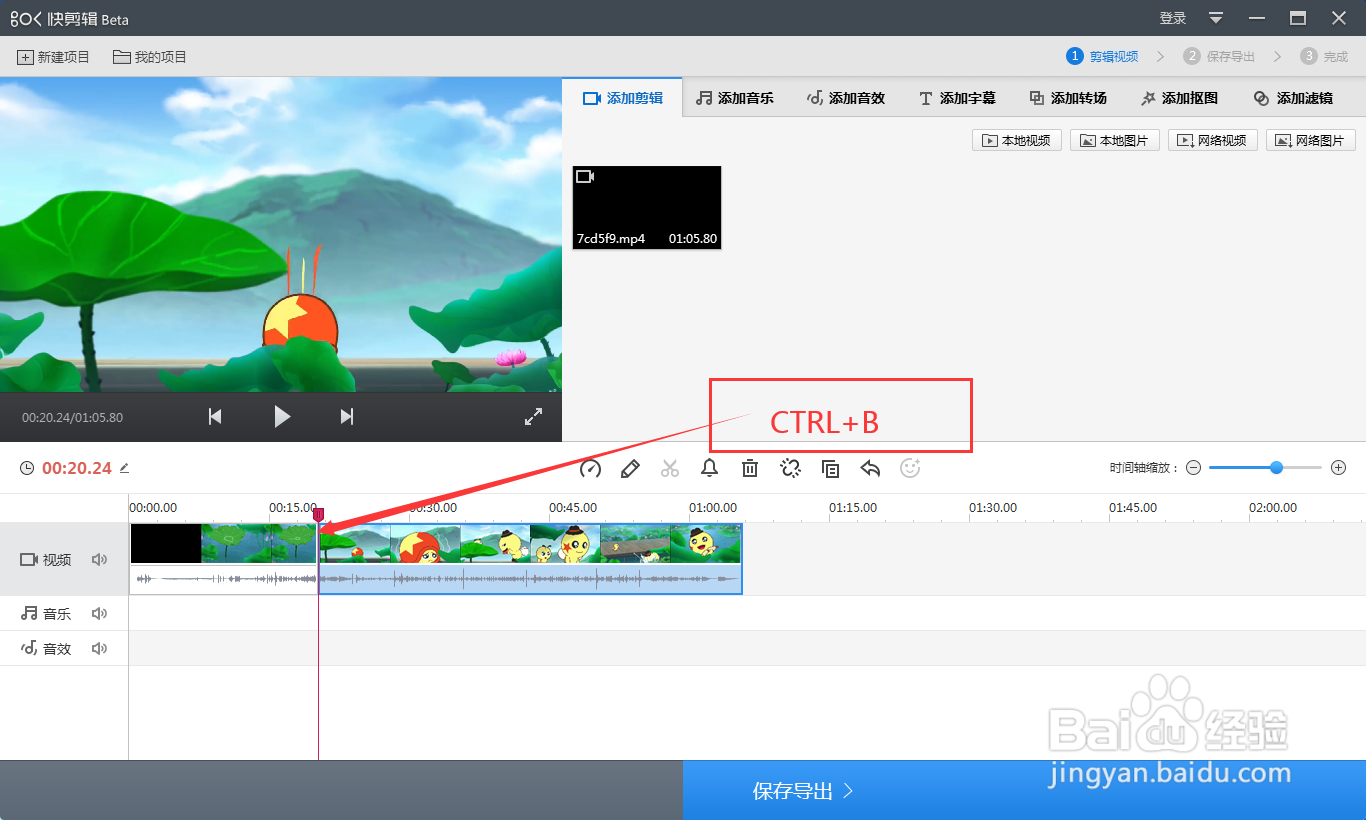Jump to next frame button
The image size is (1366, 820).
coord(347,417)
